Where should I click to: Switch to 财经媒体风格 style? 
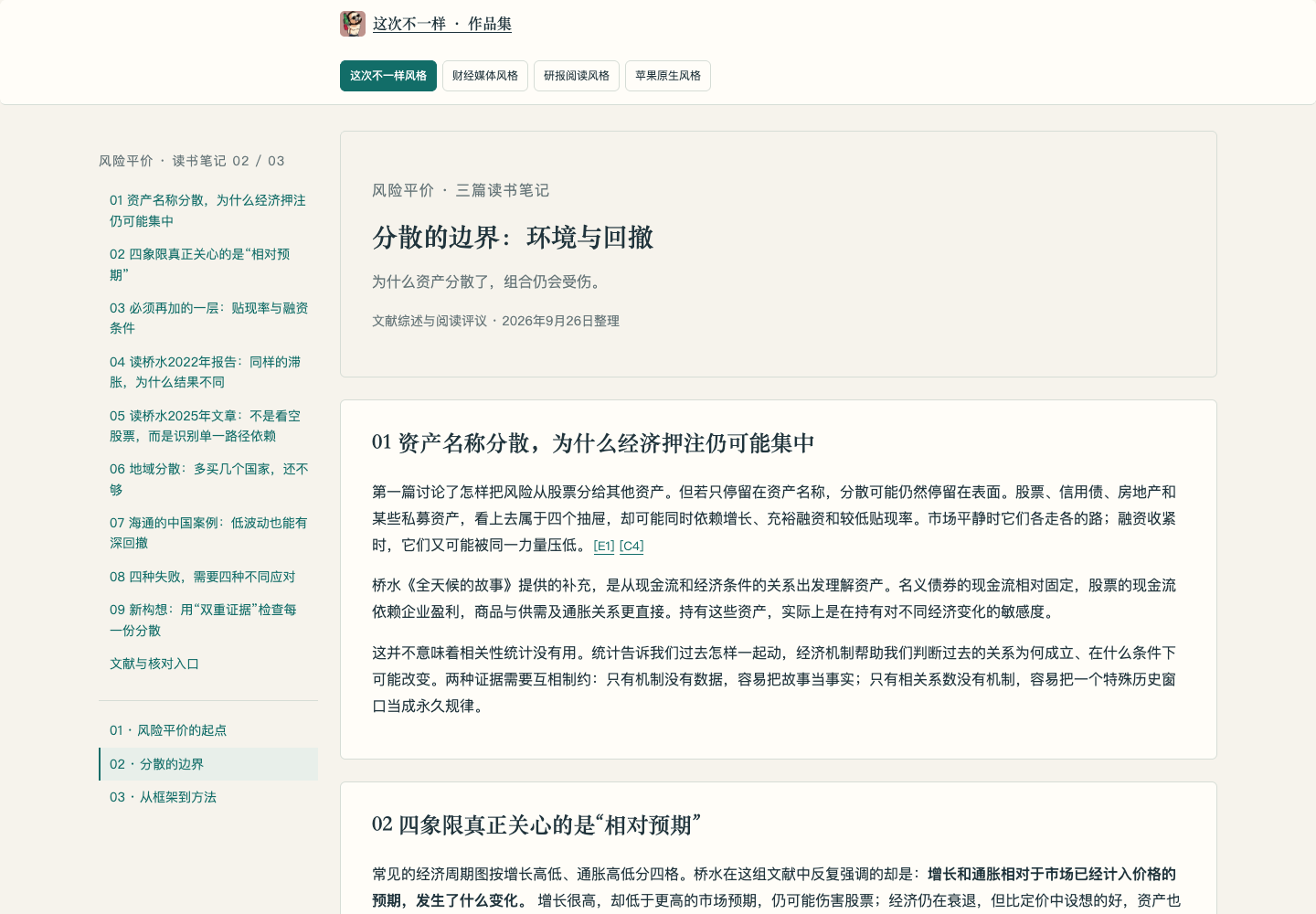click(485, 76)
